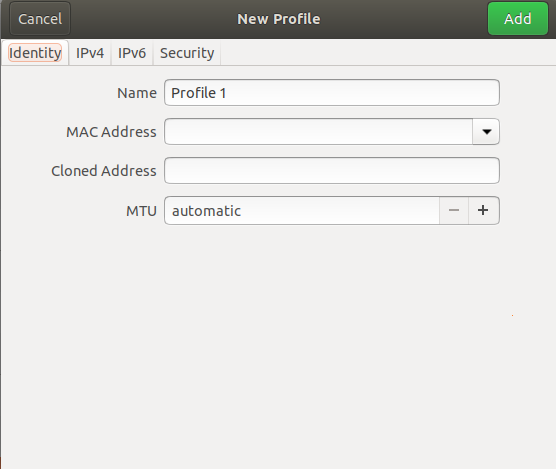Click the Name label
The image size is (556, 469).
(137, 93)
